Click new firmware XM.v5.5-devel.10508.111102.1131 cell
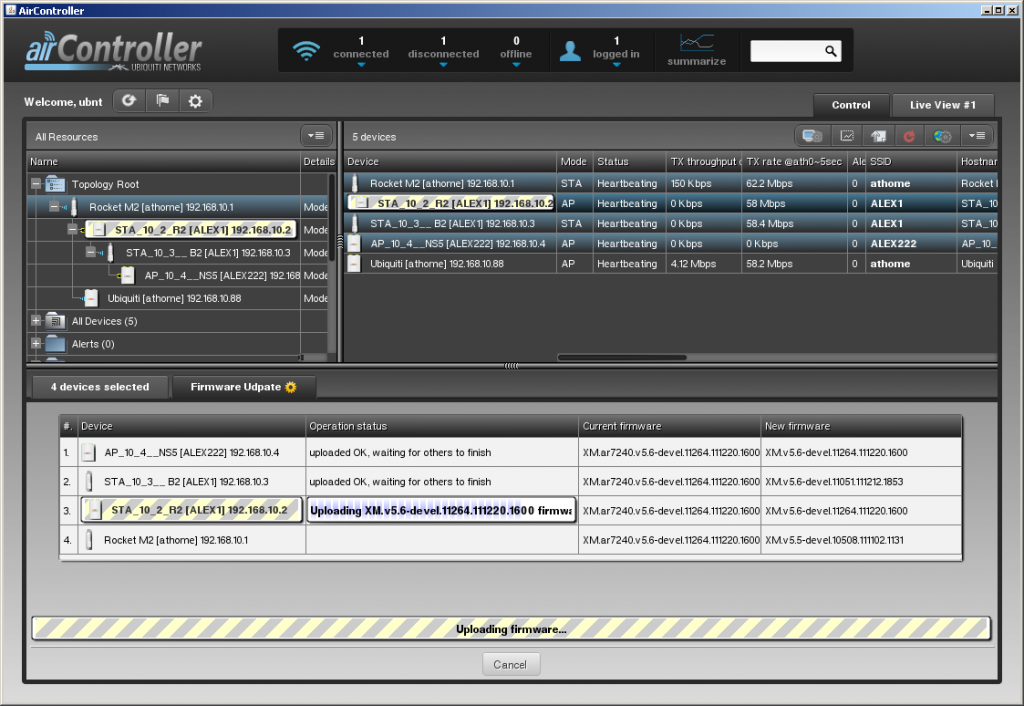This screenshot has height=706, width=1024. (x=861, y=539)
